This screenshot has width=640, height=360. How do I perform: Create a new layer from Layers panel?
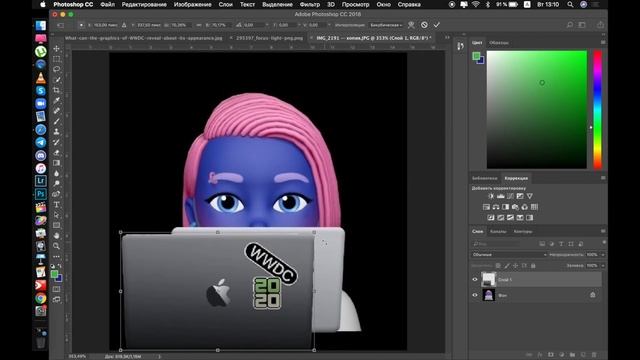583,355
